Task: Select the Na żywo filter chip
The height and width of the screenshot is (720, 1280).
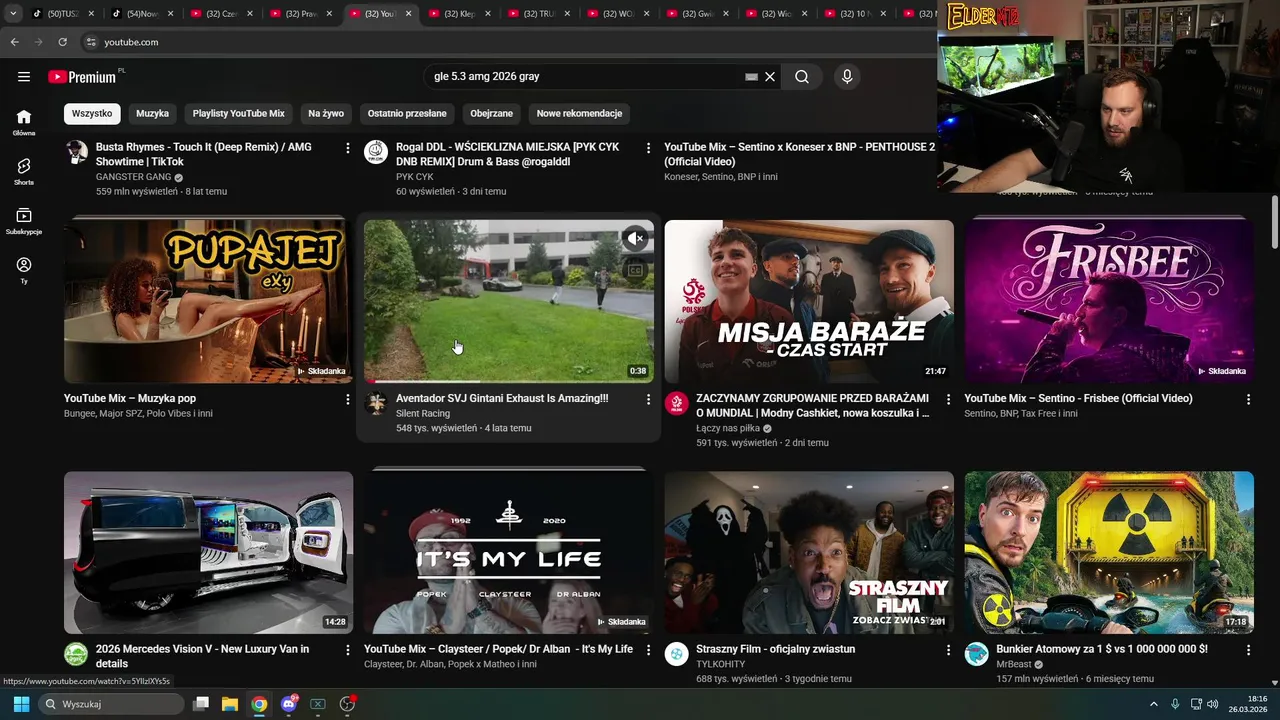Action: (x=326, y=114)
